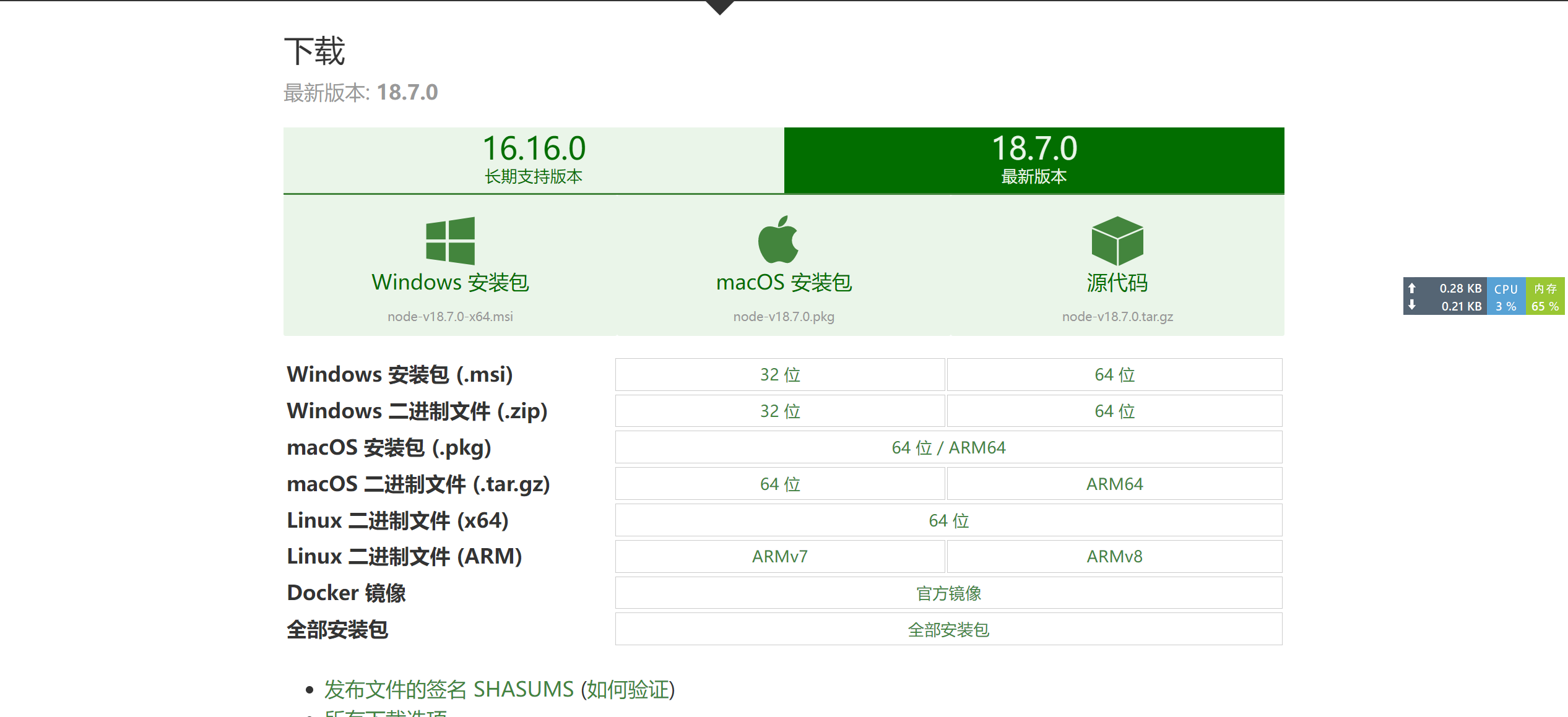Image resolution: width=1568 pixels, height=717 pixels.
Task: Download the node-v18.7.0.pkg file link
Action: pyautogui.click(x=784, y=317)
